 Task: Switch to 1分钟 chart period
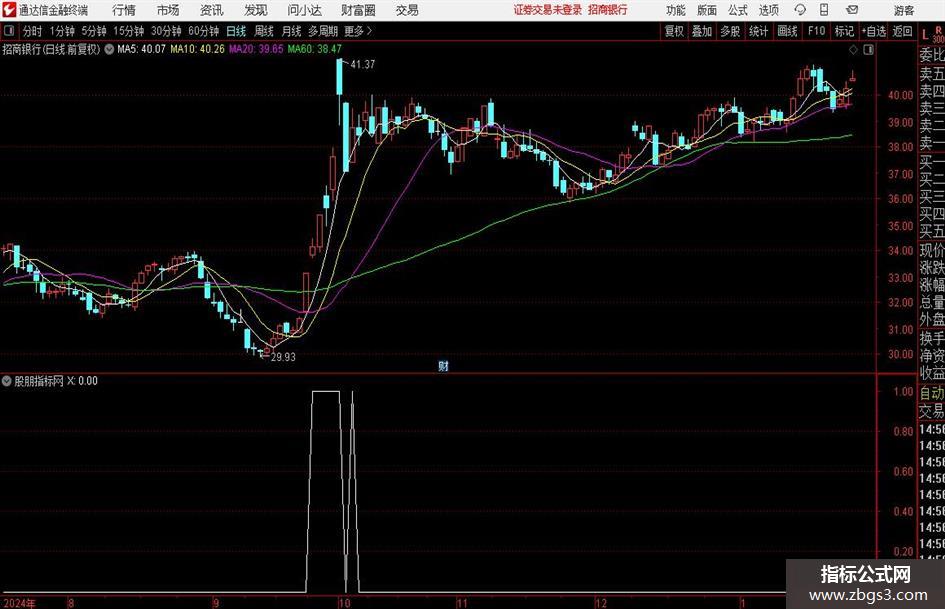coord(62,31)
